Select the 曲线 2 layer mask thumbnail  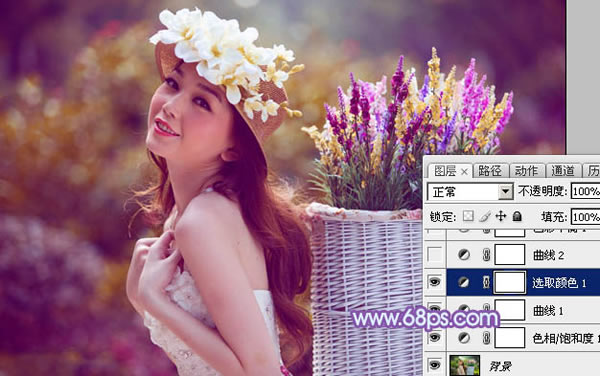(x=510, y=254)
